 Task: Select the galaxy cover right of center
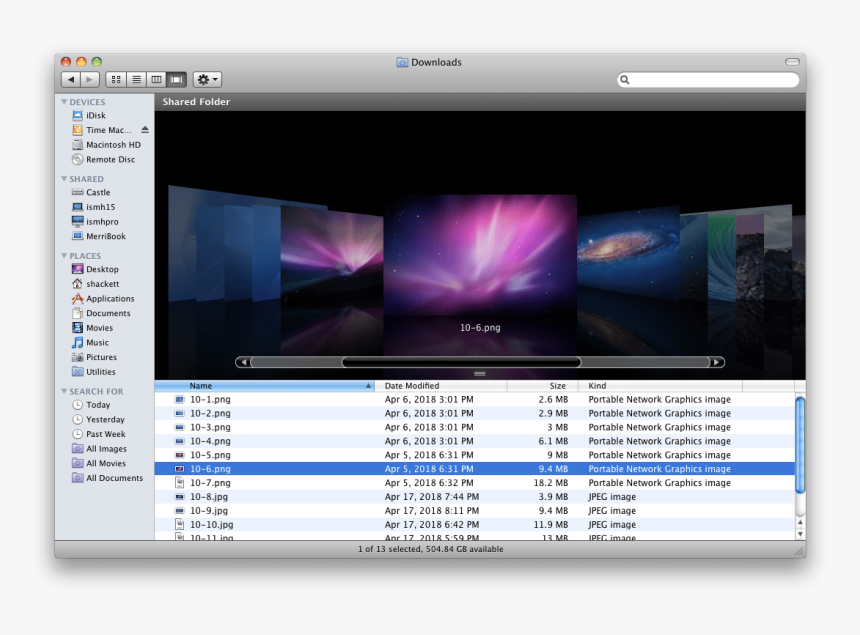[629, 252]
